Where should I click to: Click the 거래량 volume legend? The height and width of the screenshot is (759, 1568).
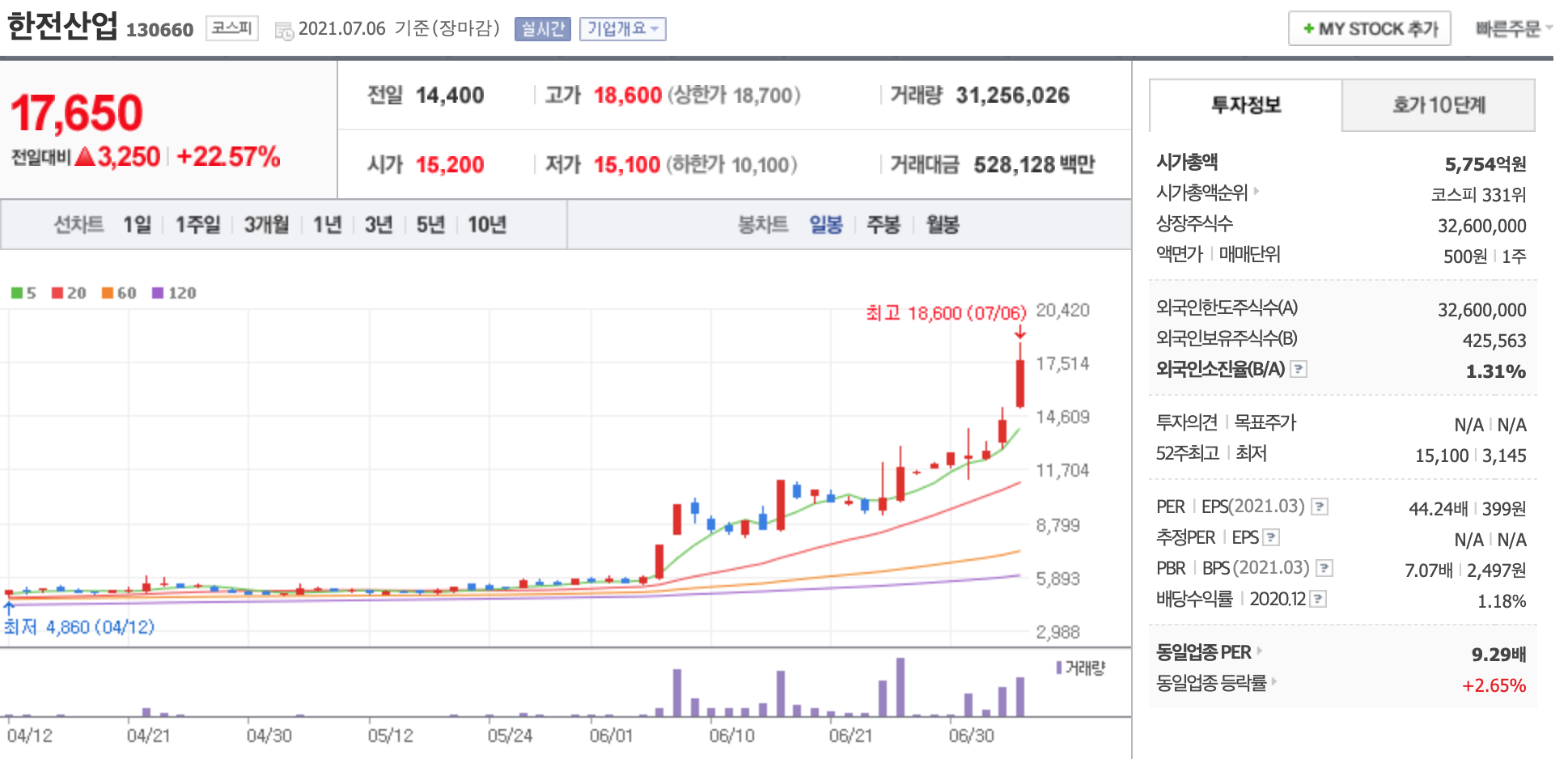pyautogui.click(x=1081, y=668)
